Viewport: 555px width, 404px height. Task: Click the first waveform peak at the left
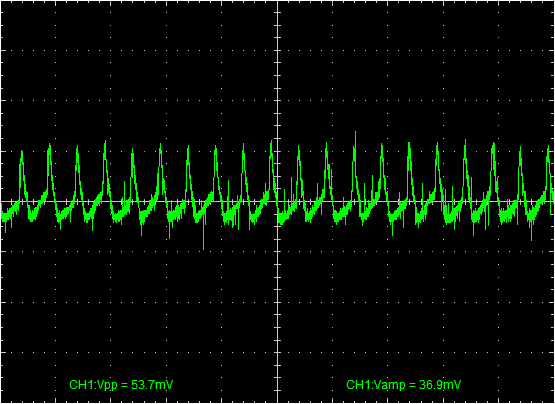pyautogui.click(x=22, y=152)
